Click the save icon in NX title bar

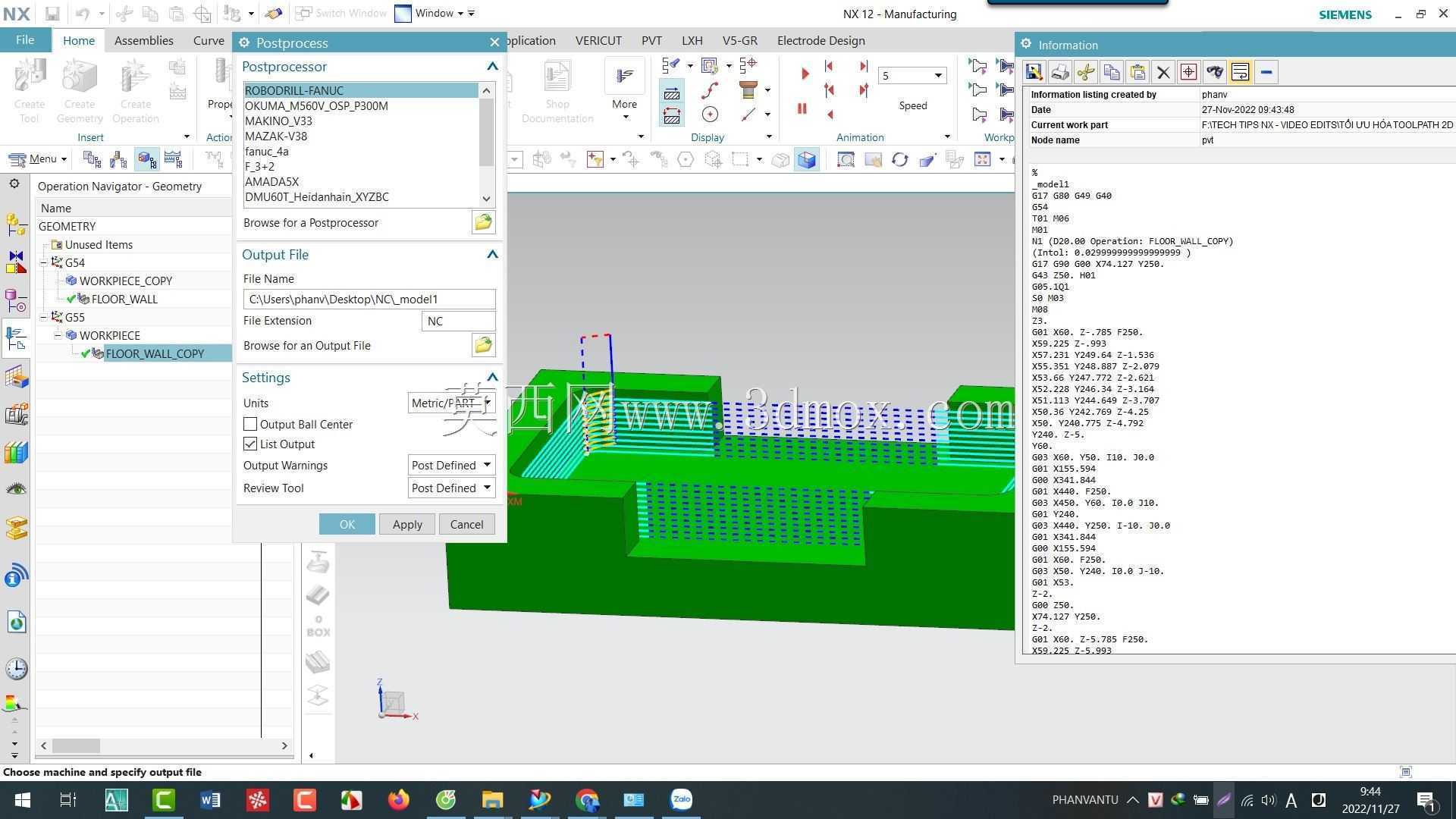tap(52, 14)
